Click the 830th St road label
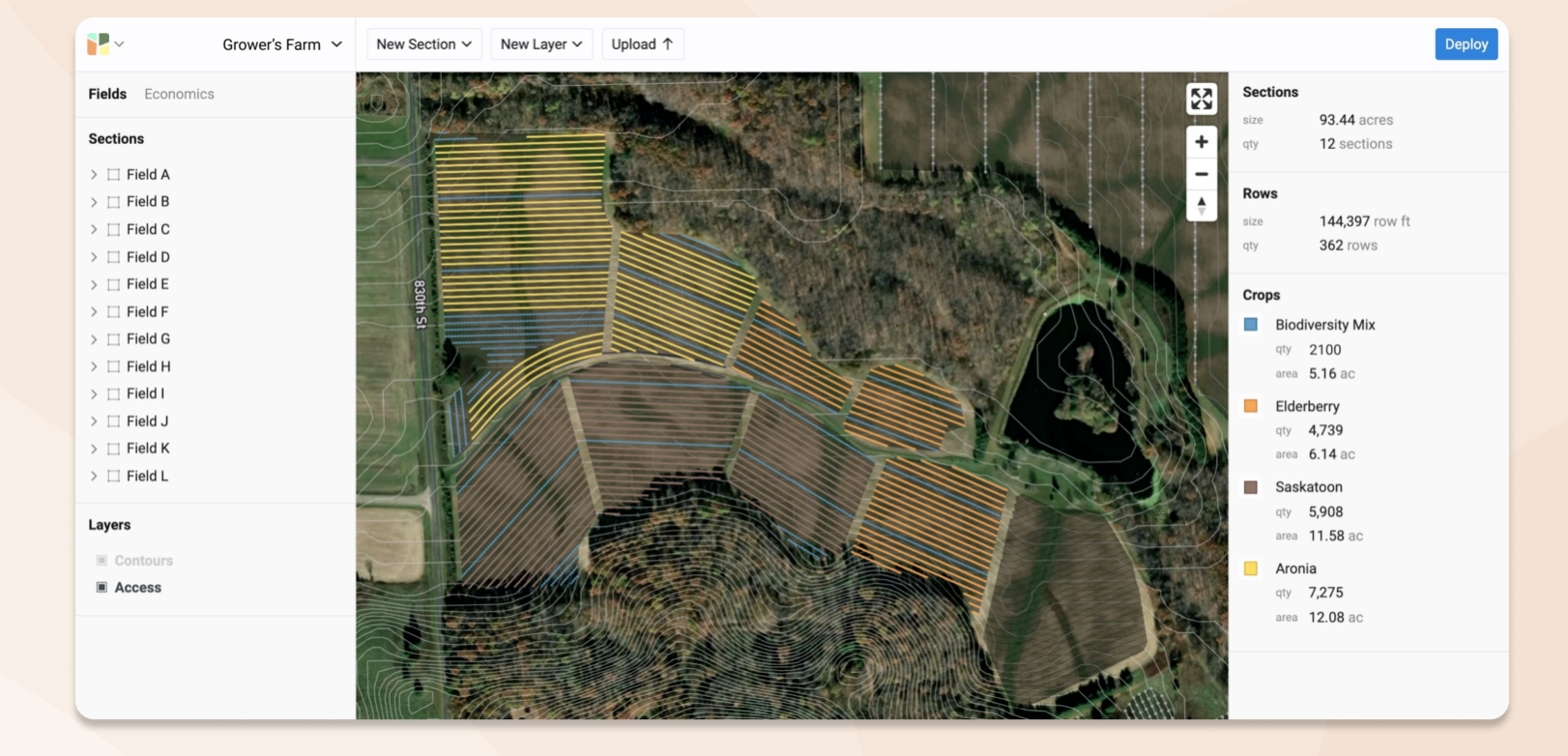Screen dimensions: 1568x756 (x=421, y=304)
